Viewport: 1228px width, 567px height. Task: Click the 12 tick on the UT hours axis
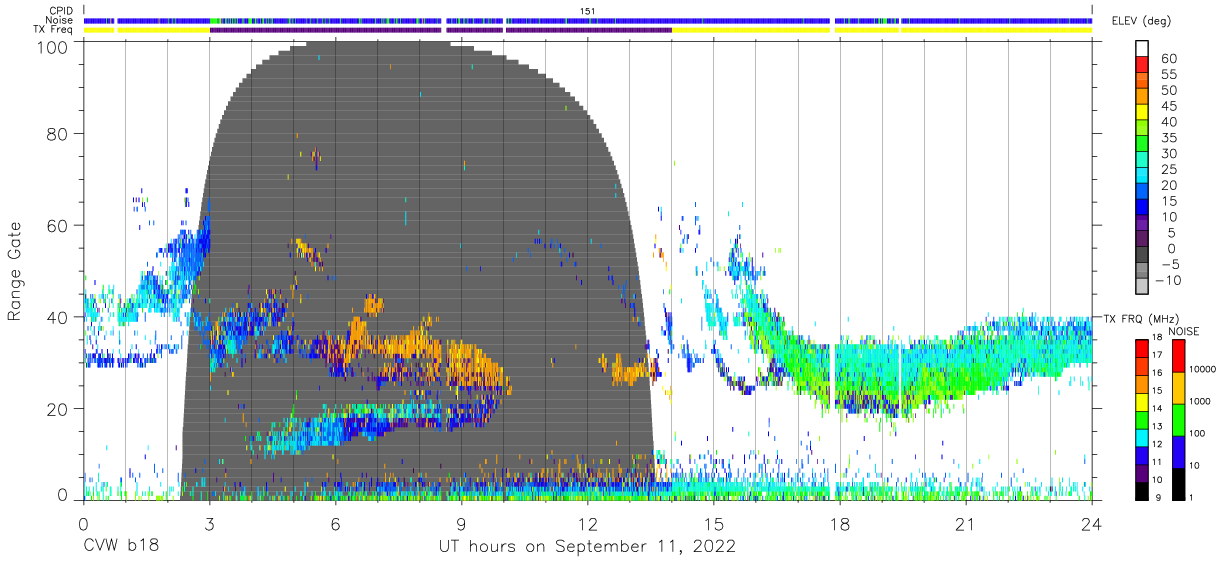click(588, 525)
